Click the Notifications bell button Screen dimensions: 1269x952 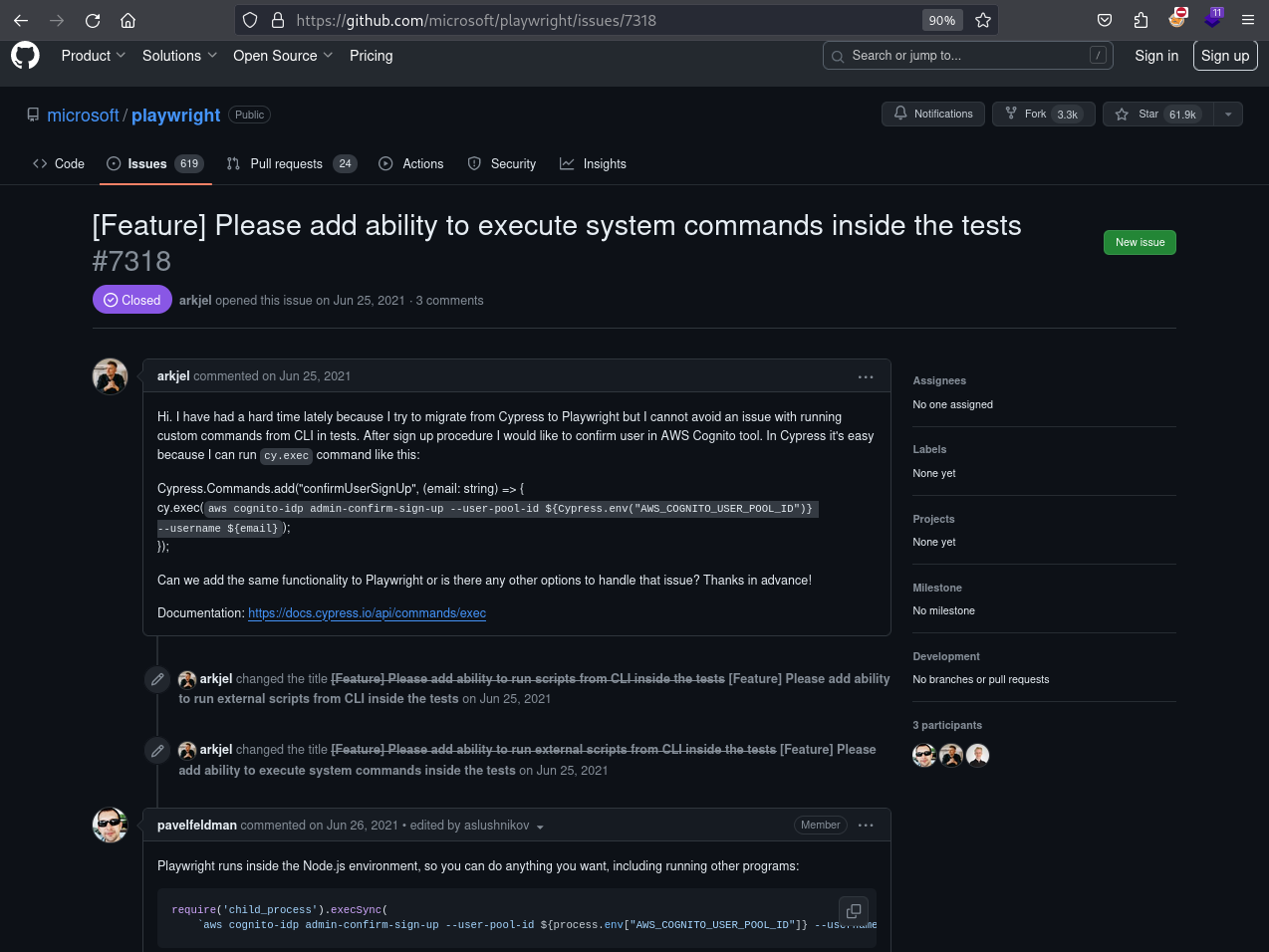933,115
